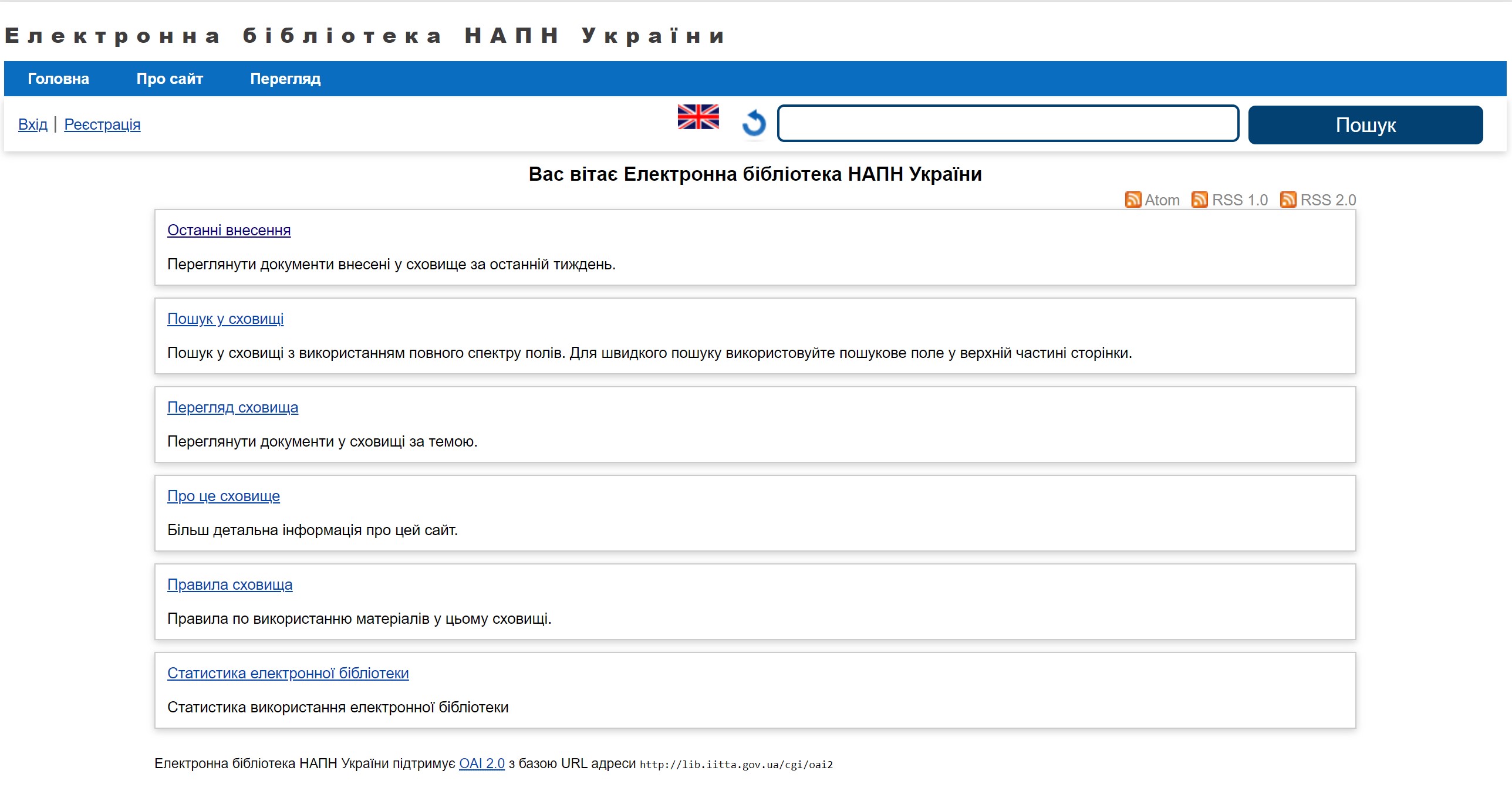Open the Перегляд сховища link

232,407
